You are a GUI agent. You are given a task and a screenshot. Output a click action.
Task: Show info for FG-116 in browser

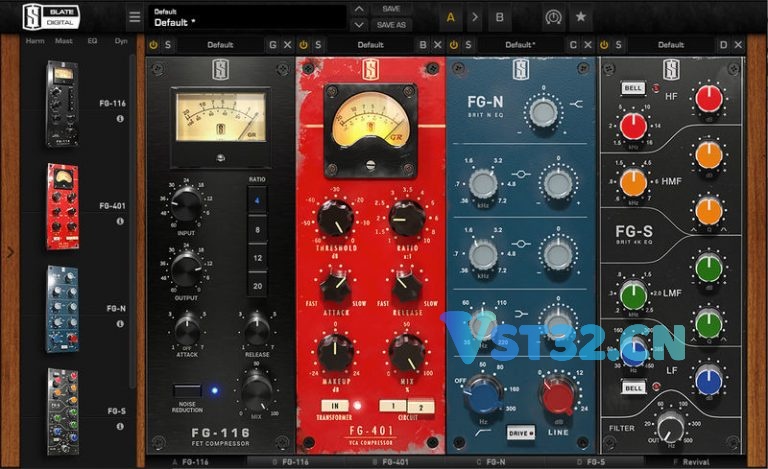click(120, 118)
